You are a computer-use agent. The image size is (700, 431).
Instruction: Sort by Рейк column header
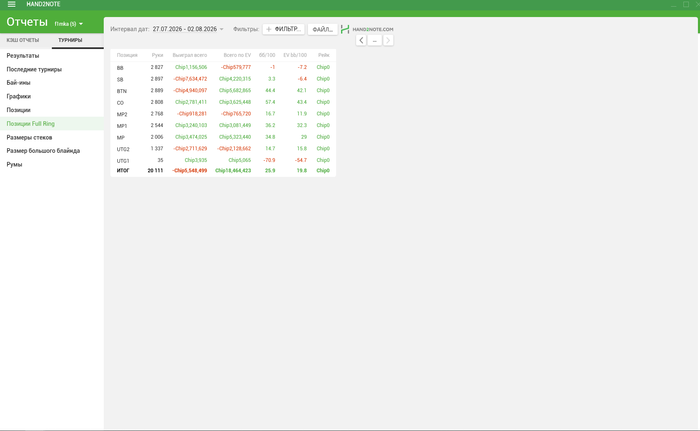[324, 55]
